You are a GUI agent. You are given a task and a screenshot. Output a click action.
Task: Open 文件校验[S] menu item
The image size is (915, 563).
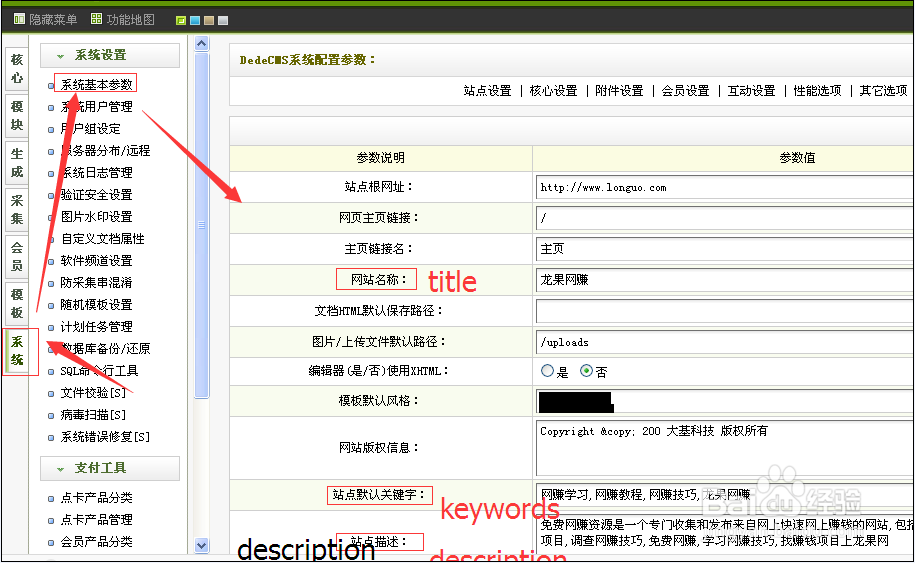93,393
